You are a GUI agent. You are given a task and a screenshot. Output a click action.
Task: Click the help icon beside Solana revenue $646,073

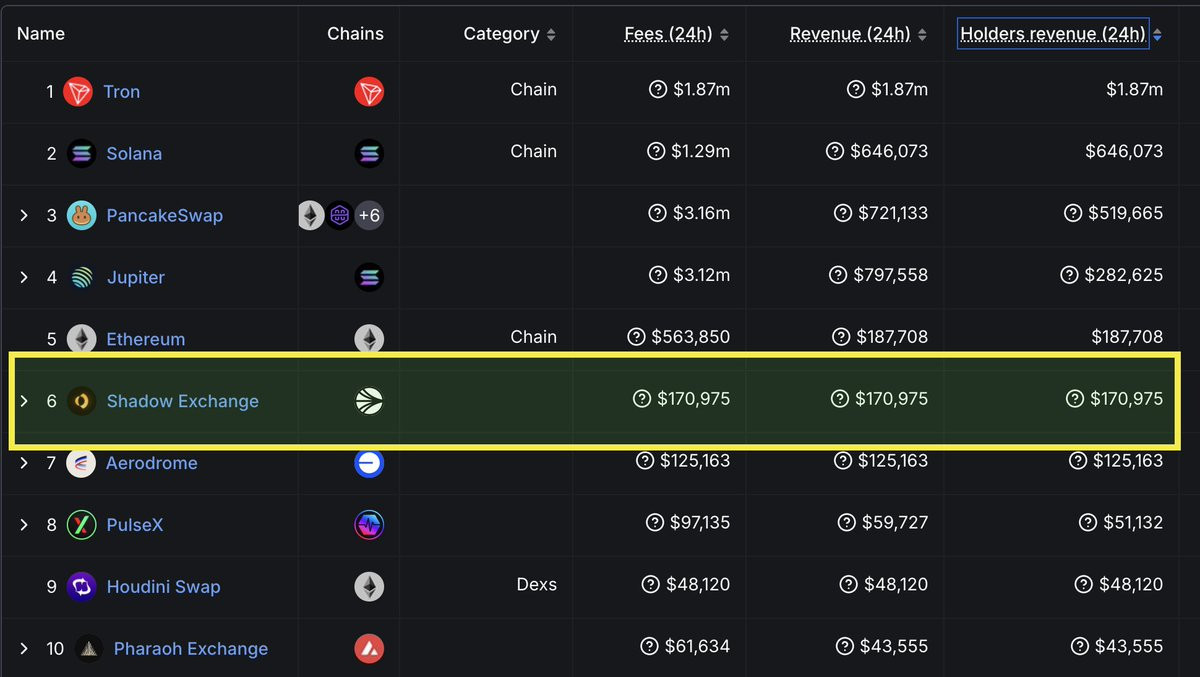coord(836,152)
